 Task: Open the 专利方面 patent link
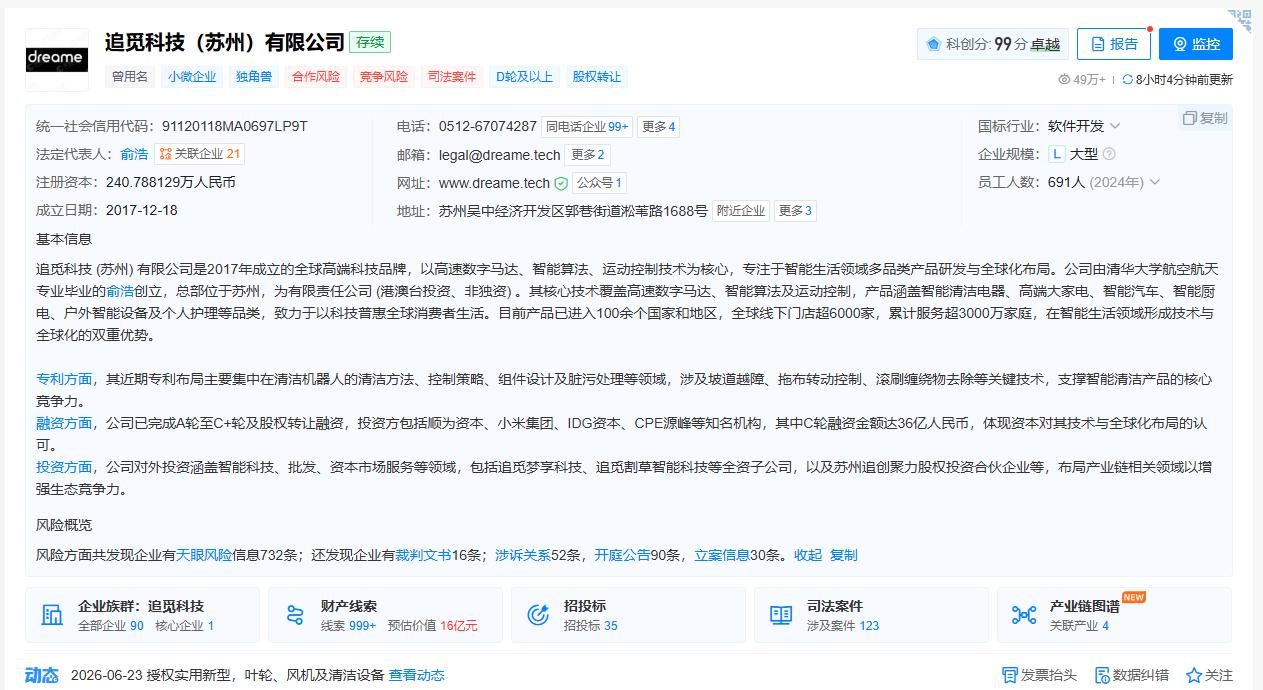point(64,379)
